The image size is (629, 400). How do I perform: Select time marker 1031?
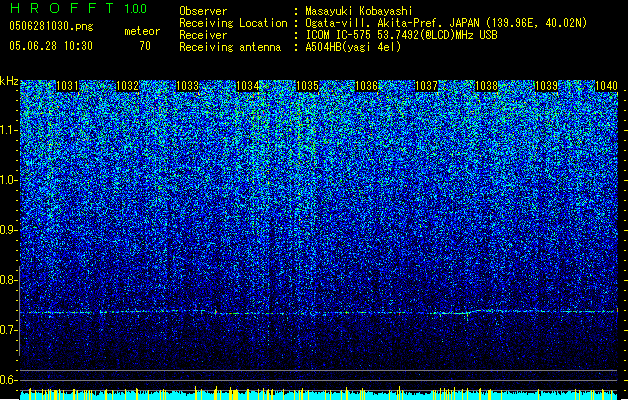pyautogui.click(x=67, y=86)
